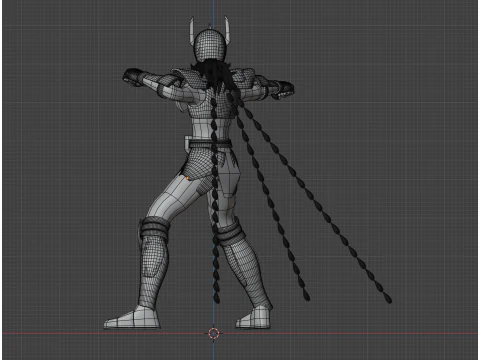Click the helmet's right horn
Image resolution: width=480 pixels, height=360 pixels.
tap(227, 30)
